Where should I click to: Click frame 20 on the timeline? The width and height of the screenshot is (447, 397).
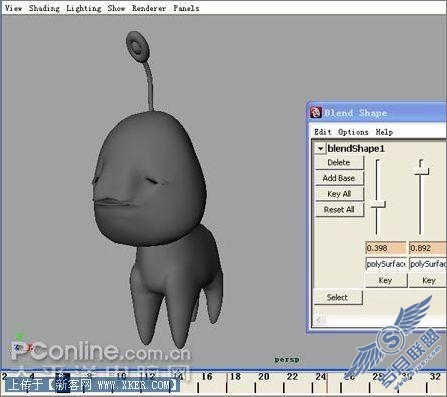click(x=264, y=377)
